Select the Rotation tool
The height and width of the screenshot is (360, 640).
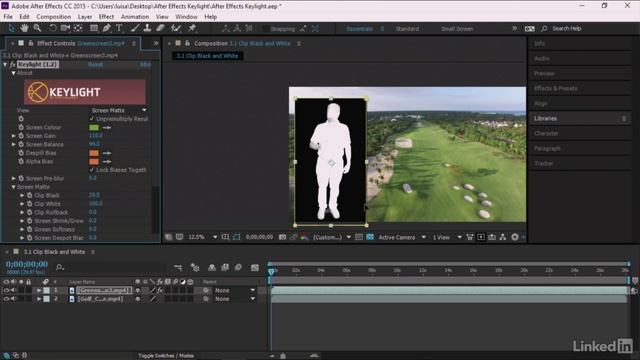[53, 28]
